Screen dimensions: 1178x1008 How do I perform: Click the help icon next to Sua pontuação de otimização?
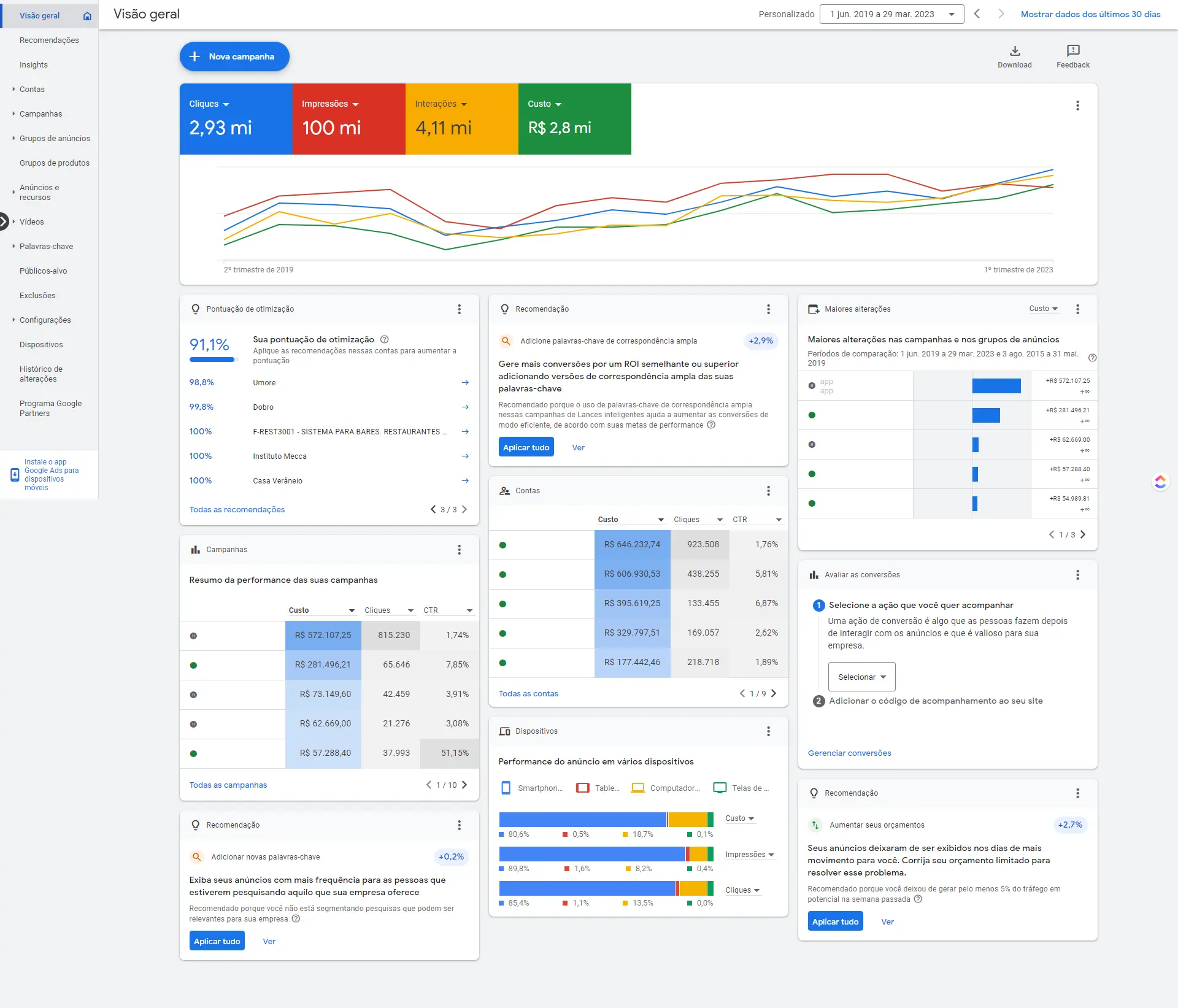[x=385, y=339]
